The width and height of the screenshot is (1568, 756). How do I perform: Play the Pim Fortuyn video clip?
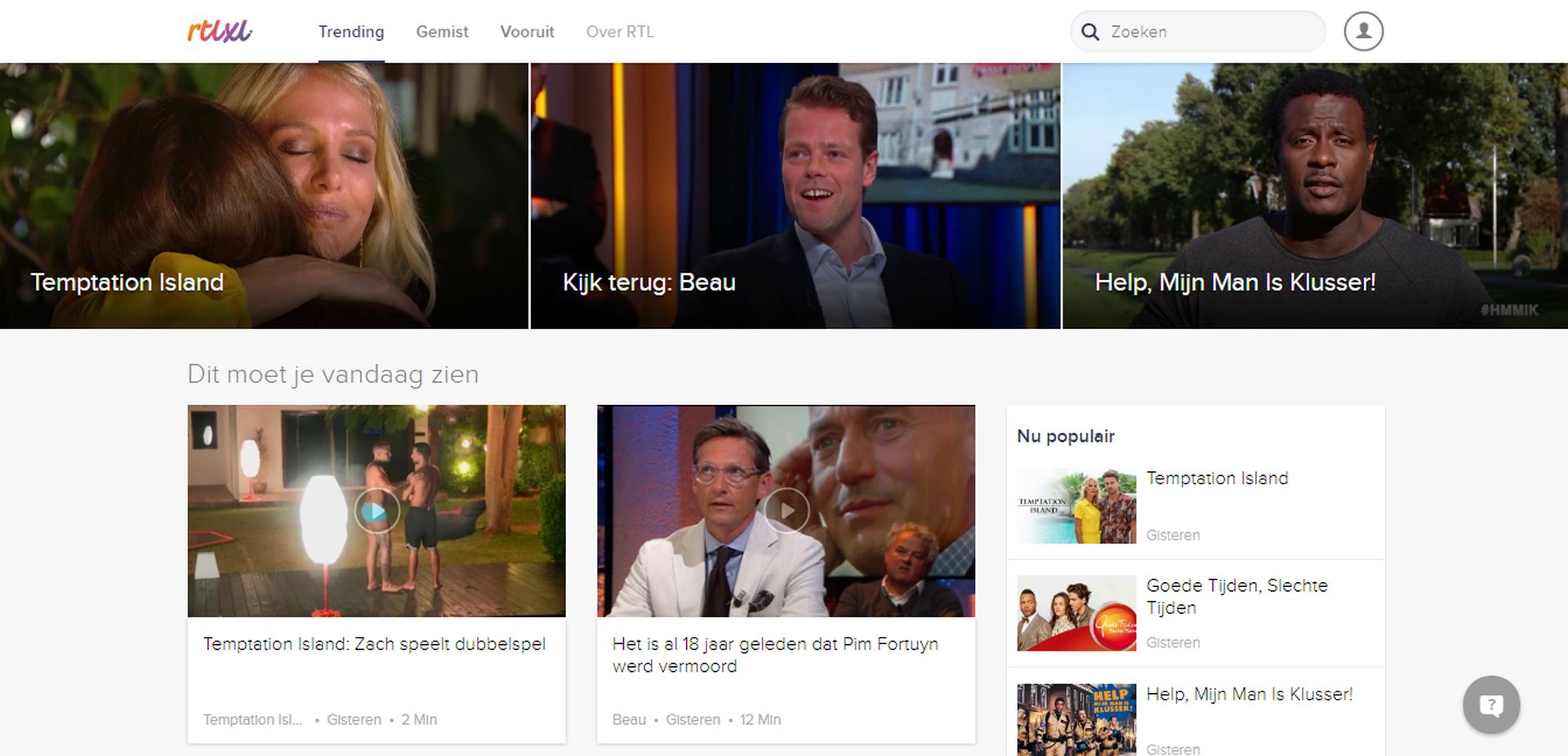[x=786, y=511]
